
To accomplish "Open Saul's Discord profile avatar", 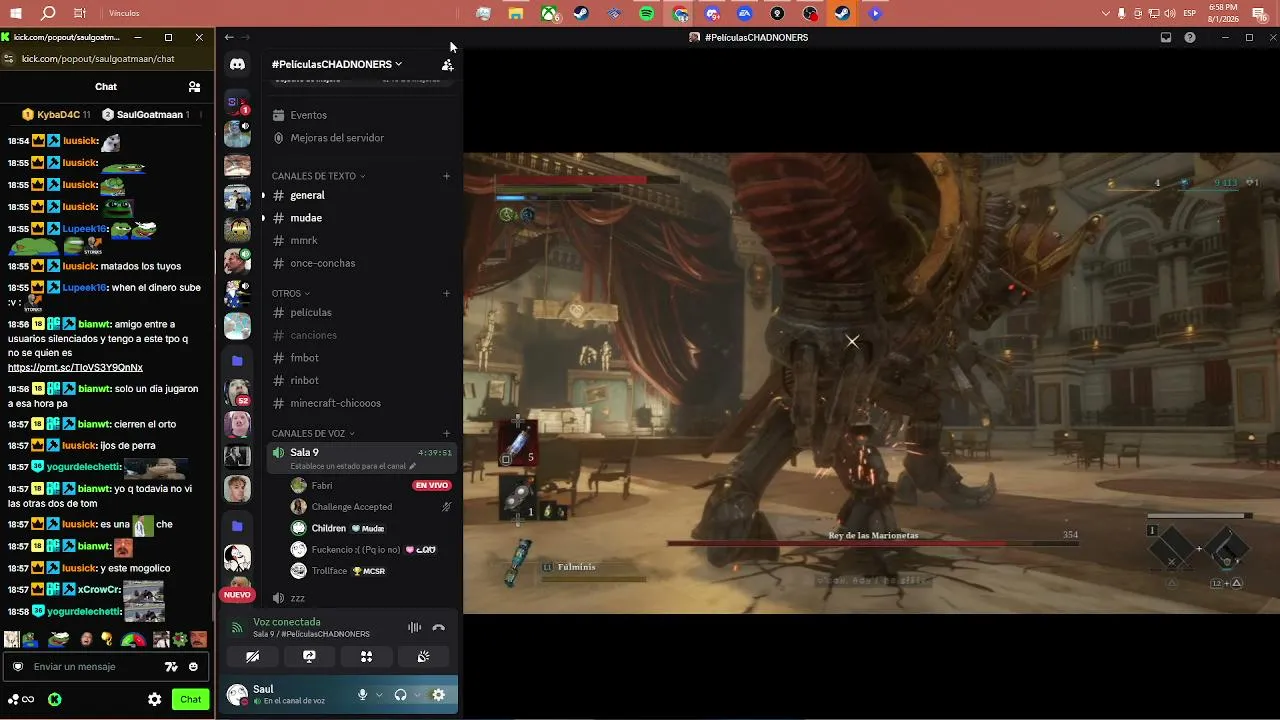I will coord(237,695).
